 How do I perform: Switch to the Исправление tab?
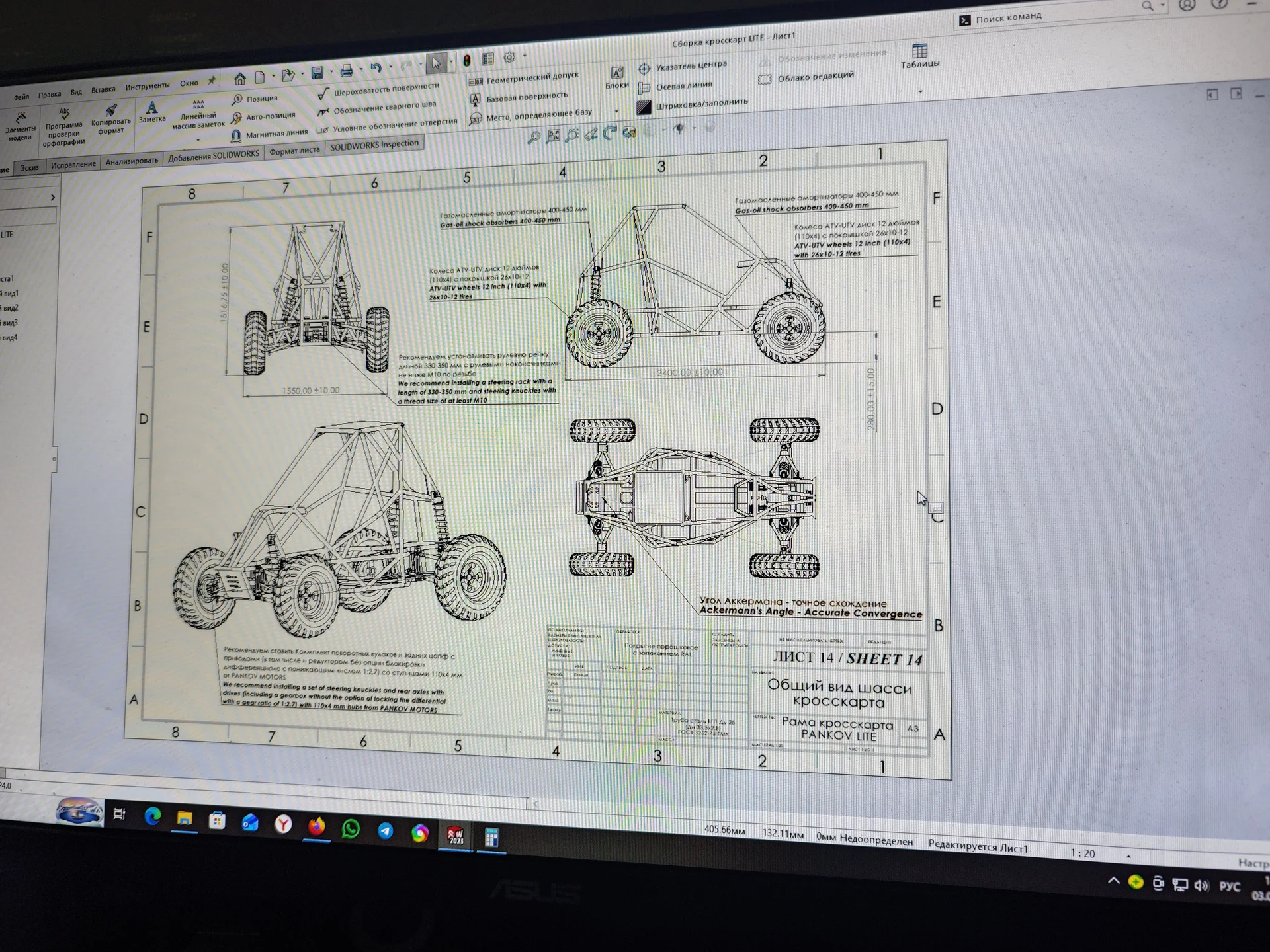click(73, 164)
